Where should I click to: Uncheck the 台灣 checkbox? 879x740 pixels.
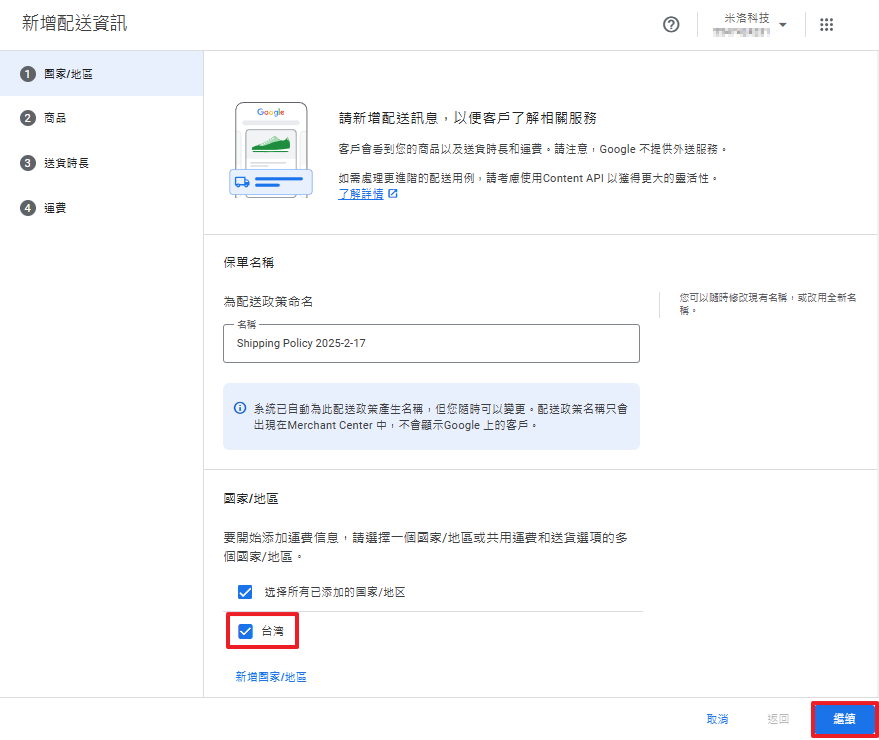point(245,631)
